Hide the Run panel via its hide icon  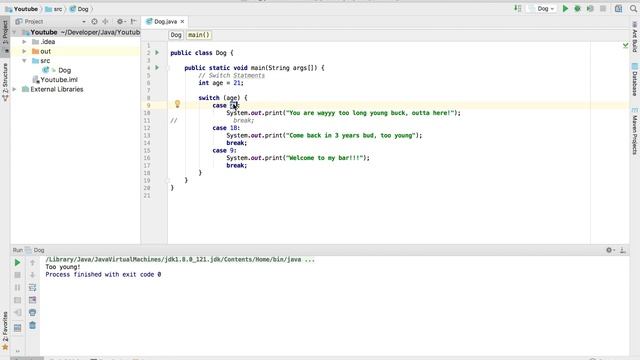pyautogui.click(x=623, y=250)
